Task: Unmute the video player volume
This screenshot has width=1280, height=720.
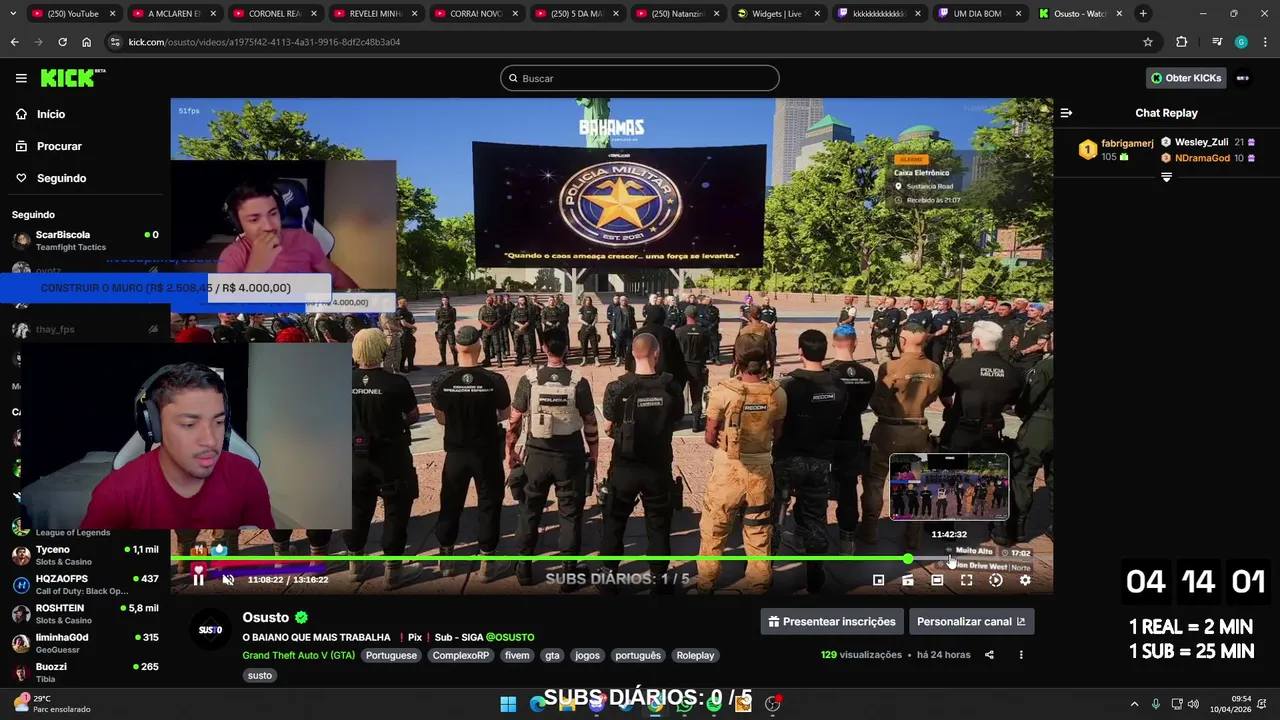Action: click(x=228, y=579)
